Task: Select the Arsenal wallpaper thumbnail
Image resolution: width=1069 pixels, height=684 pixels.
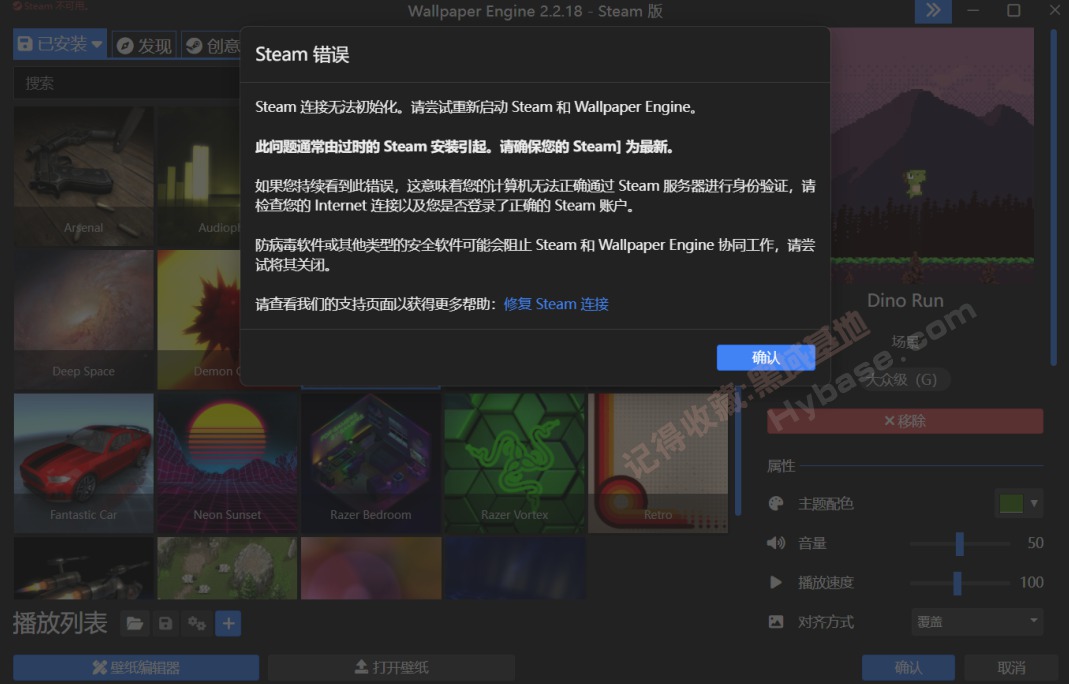Action: click(x=83, y=175)
